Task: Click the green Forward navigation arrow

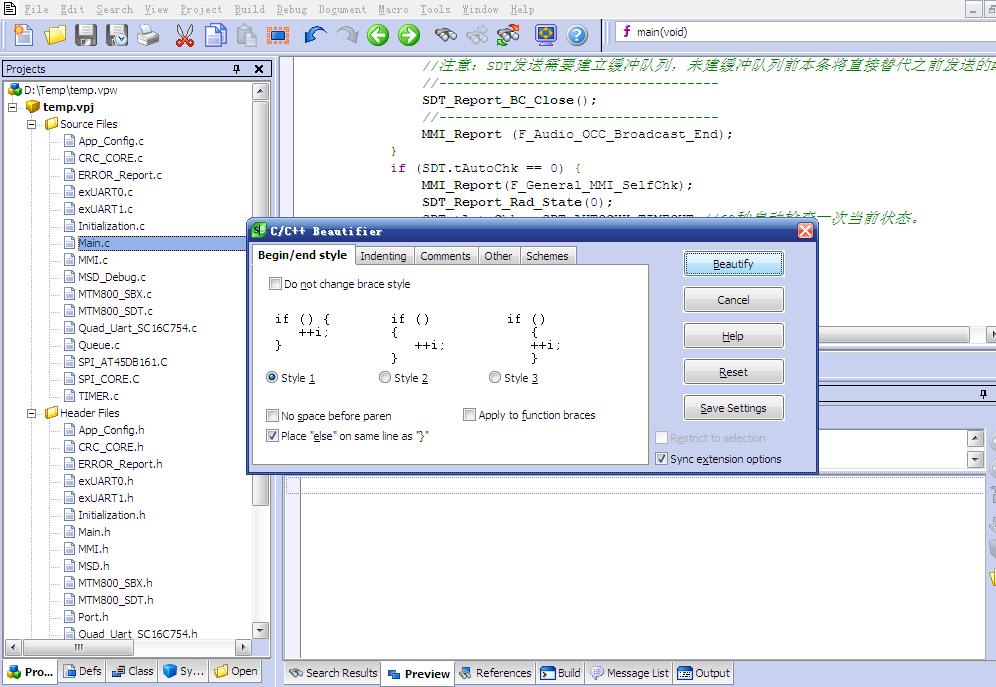Action: pos(408,35)
